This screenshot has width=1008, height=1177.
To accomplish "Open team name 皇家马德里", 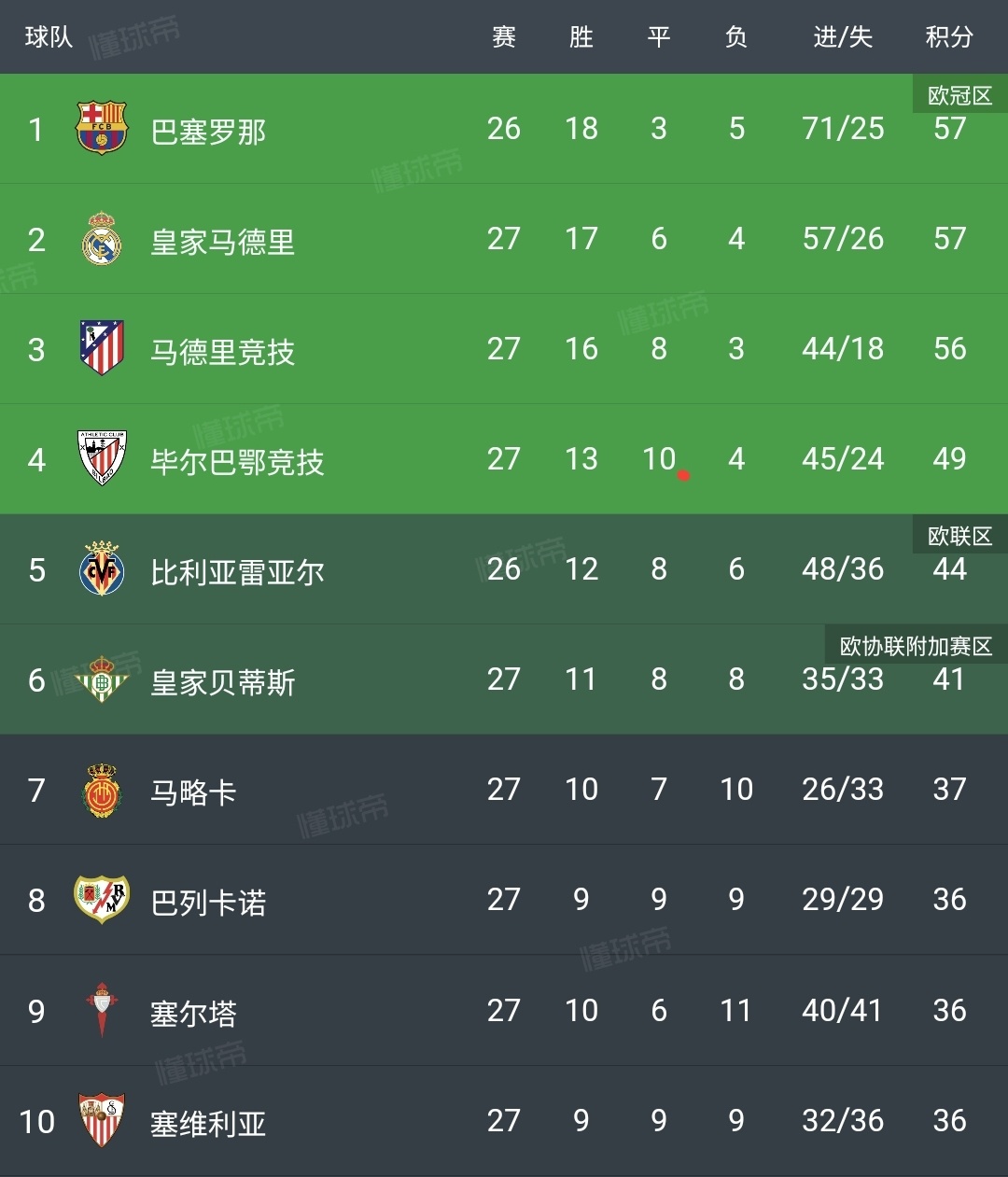I will 223,242.
